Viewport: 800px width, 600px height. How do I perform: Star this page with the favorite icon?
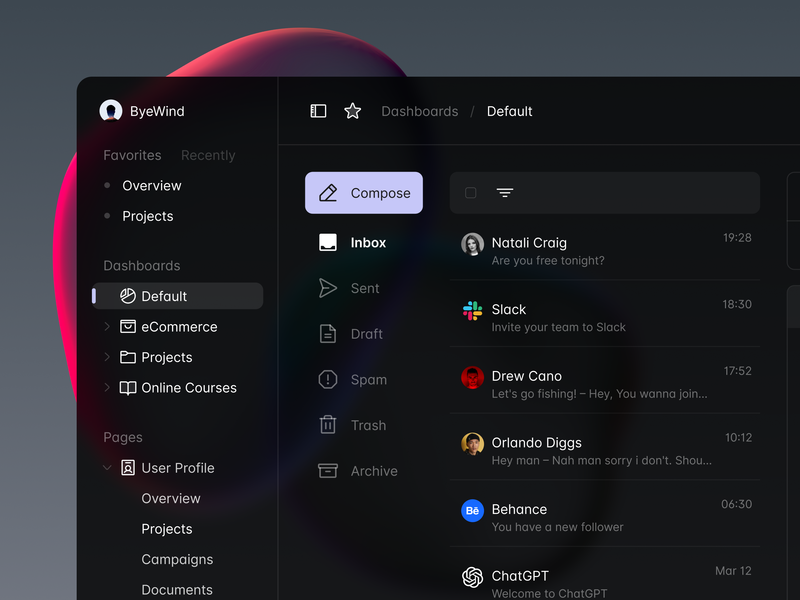353,111
